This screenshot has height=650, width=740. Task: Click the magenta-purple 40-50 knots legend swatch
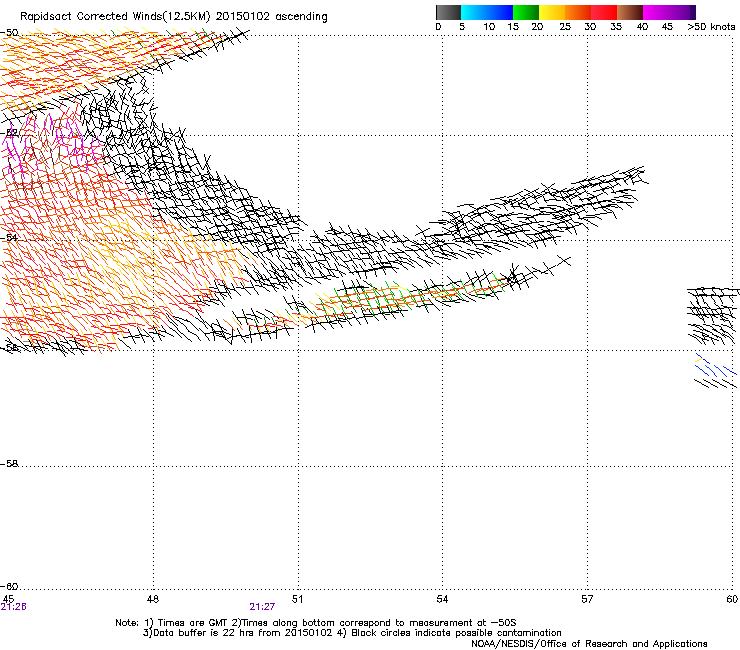click(669, 12)
